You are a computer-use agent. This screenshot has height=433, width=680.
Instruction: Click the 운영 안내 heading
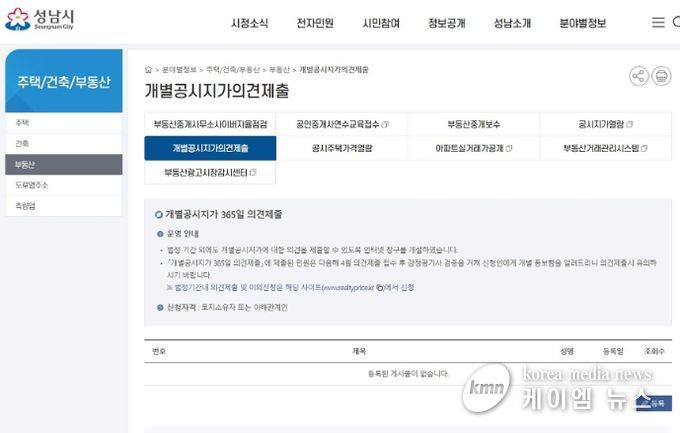(x=183, y=234)
